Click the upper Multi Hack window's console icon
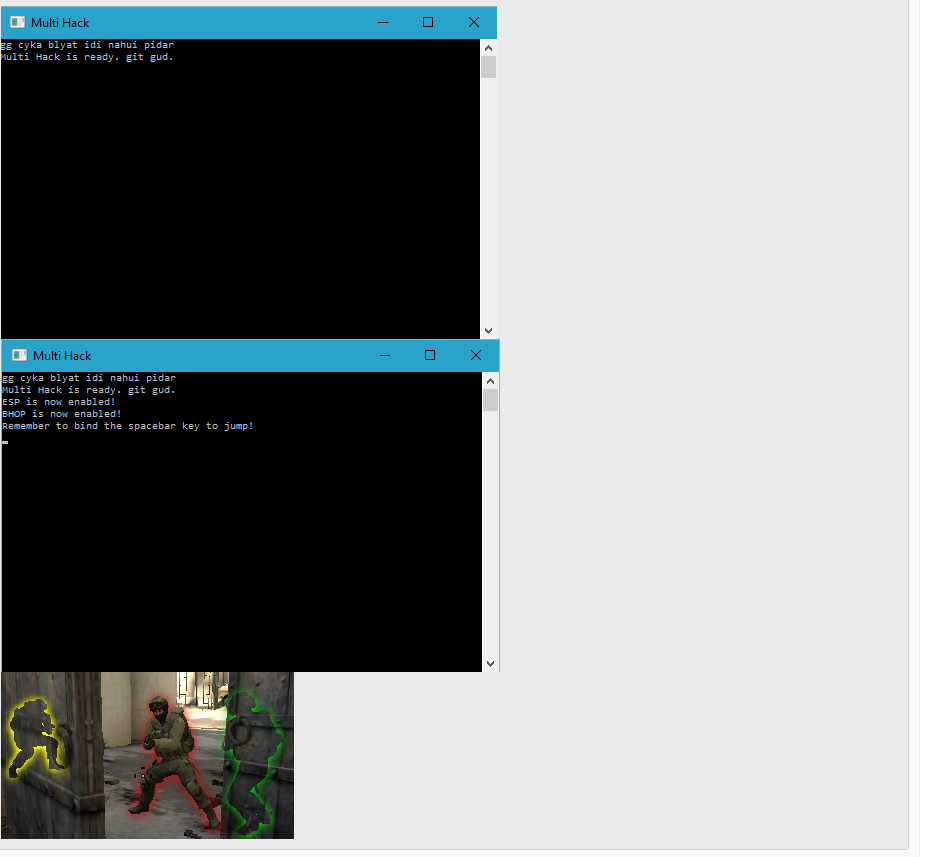This screenshot has width=928, height=857. coord(18,22)
